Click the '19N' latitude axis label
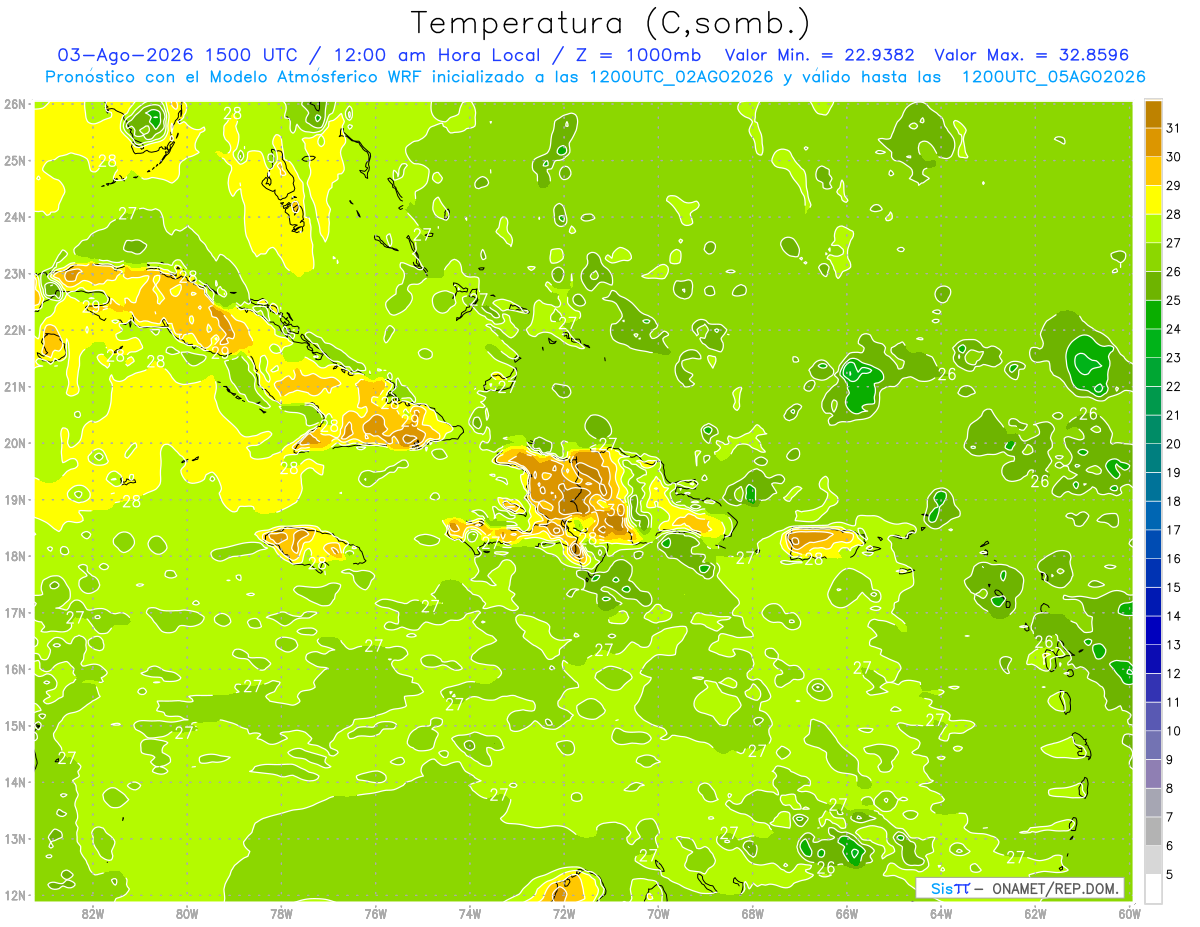The width and height of the screenshot is (1200, 927). pos(14,499)
